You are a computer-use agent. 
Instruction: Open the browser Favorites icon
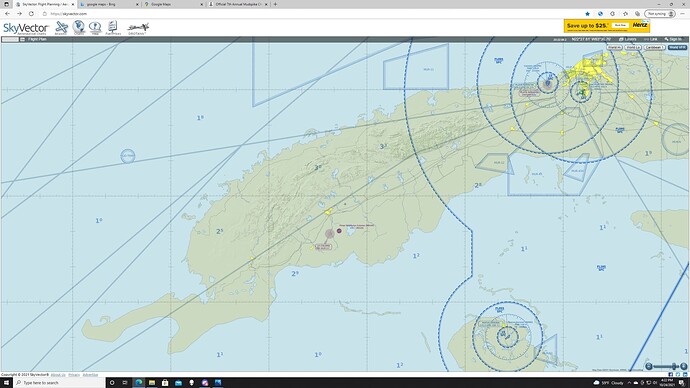click(x=625, y=14)
